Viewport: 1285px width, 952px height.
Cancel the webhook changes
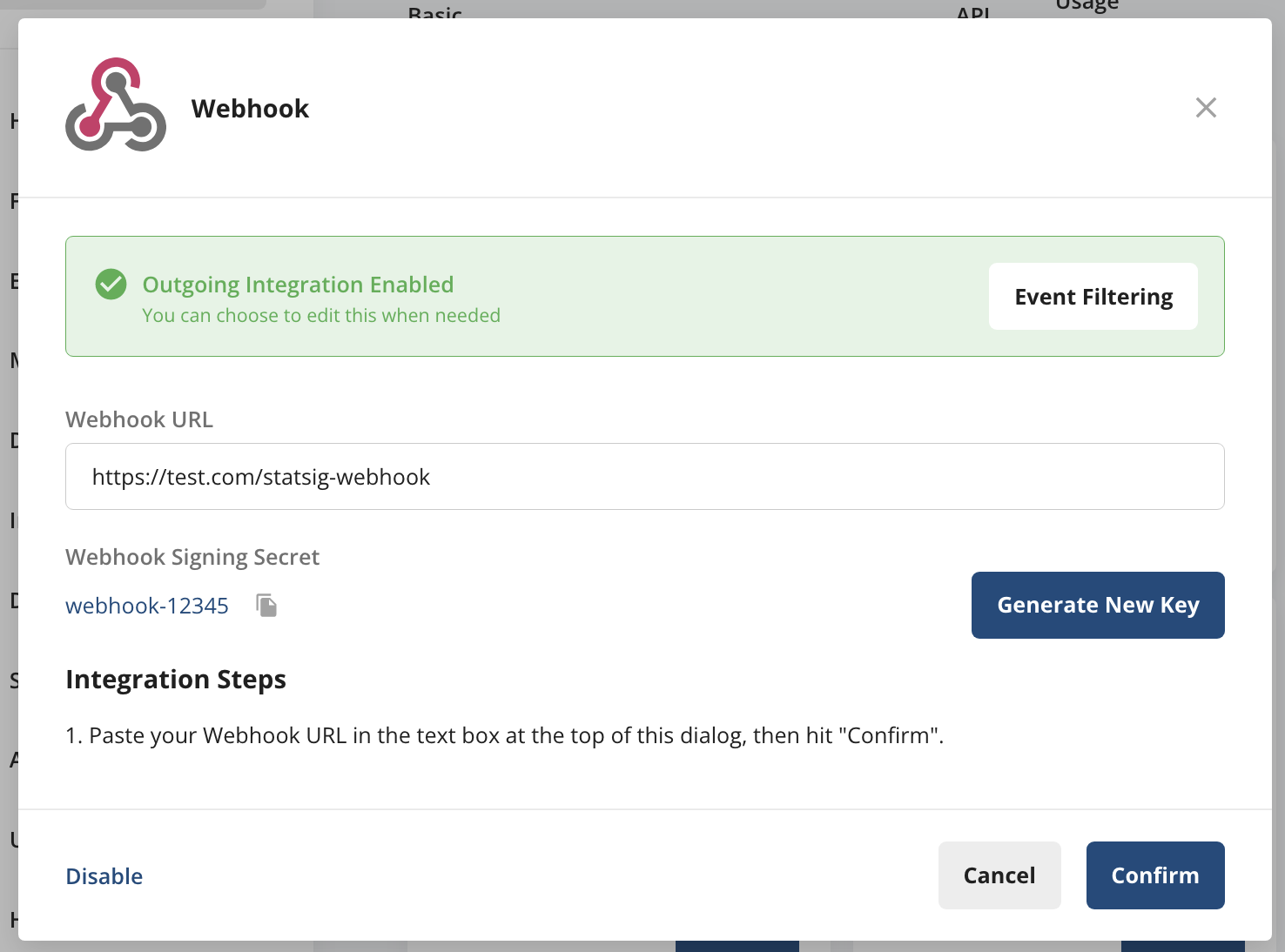999,875
